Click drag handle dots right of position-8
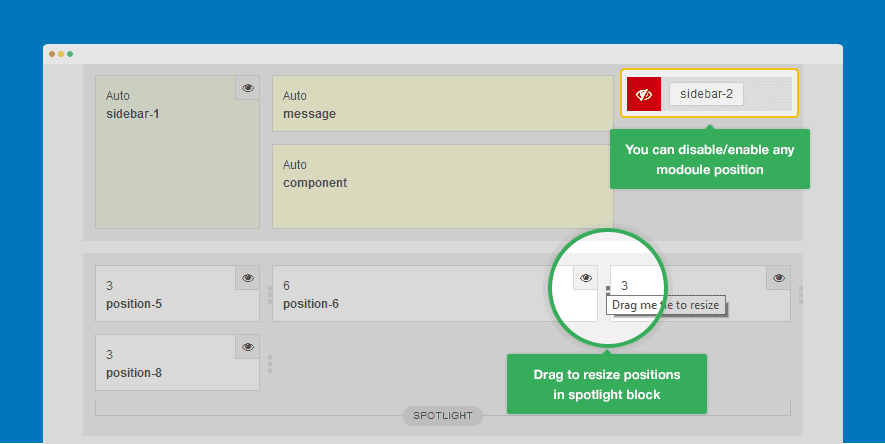885x444 pixels. [269, 364]
